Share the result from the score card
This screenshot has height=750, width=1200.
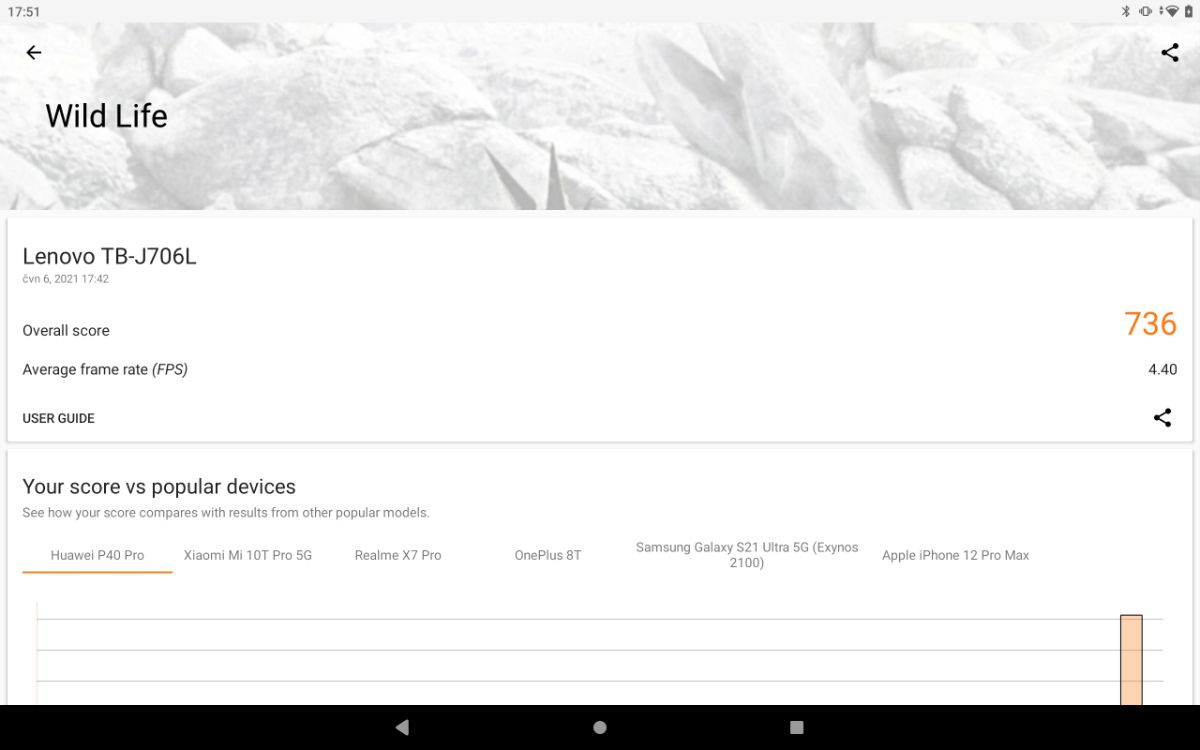(x=1161, y=418)
